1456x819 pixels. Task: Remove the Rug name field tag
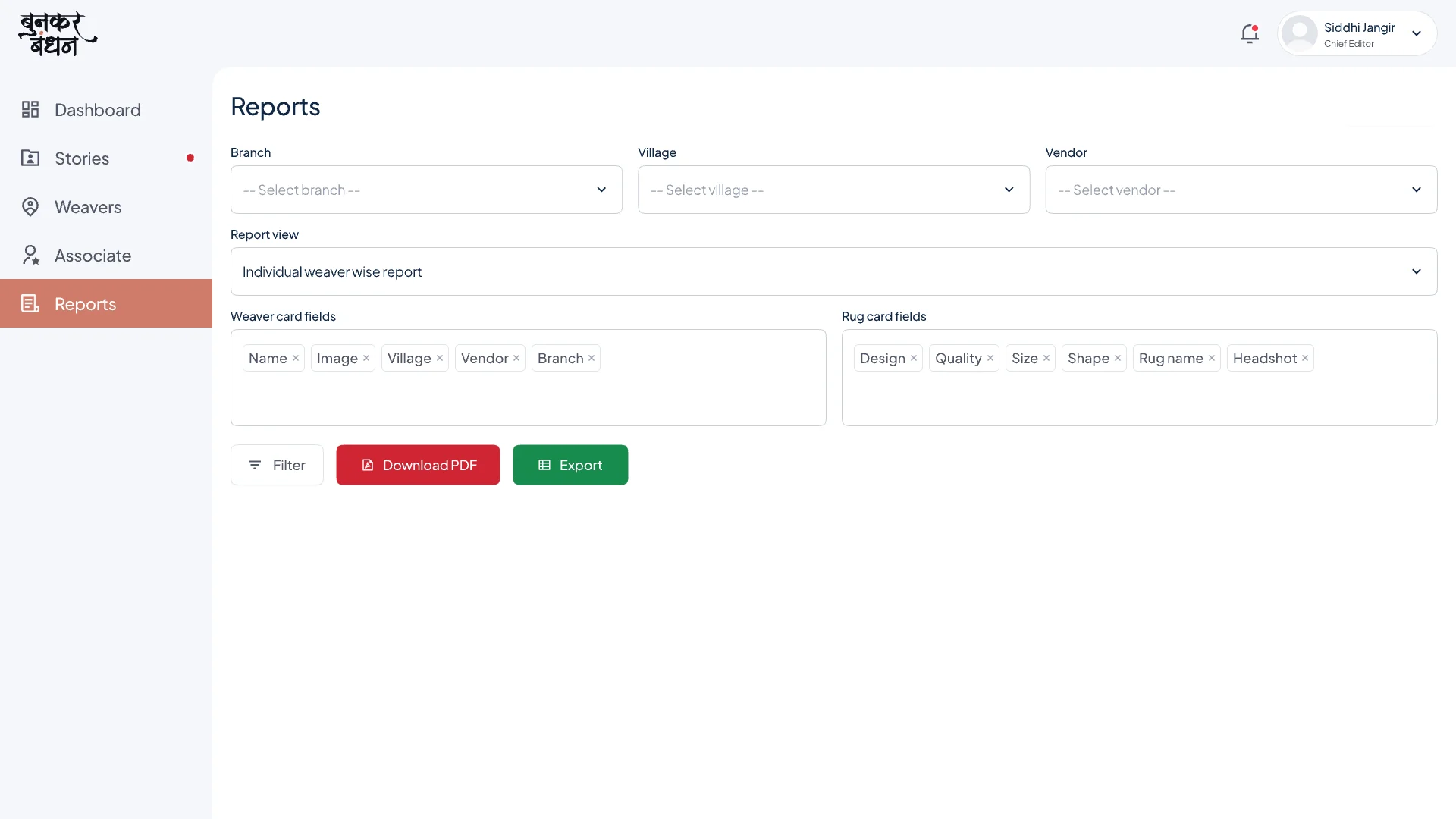click(x=1212, y=359)
